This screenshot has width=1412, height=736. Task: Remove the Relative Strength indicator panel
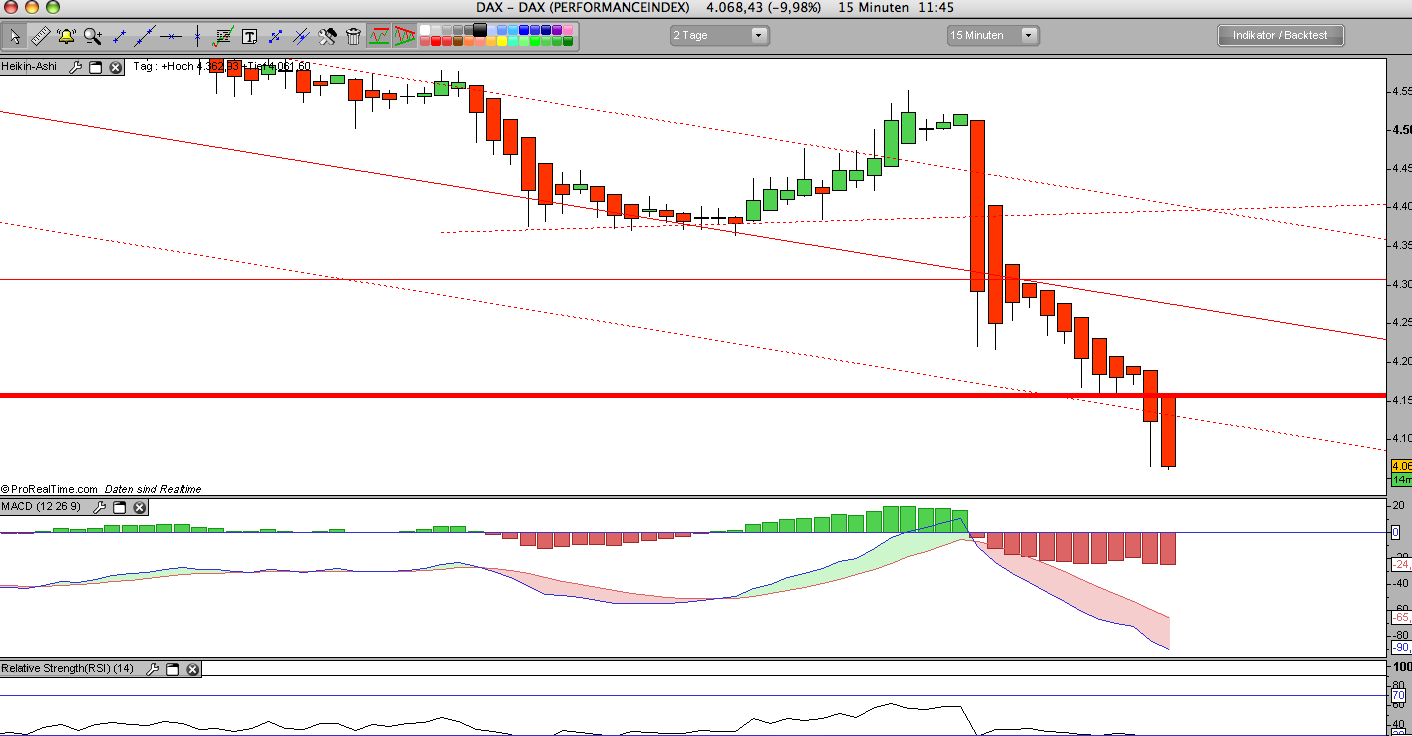(192, 669)
